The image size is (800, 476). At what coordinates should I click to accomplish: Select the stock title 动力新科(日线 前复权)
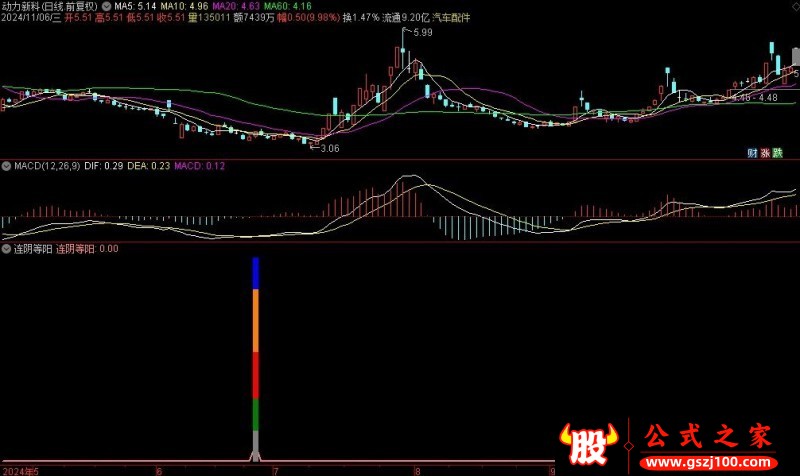click(49, 7)
